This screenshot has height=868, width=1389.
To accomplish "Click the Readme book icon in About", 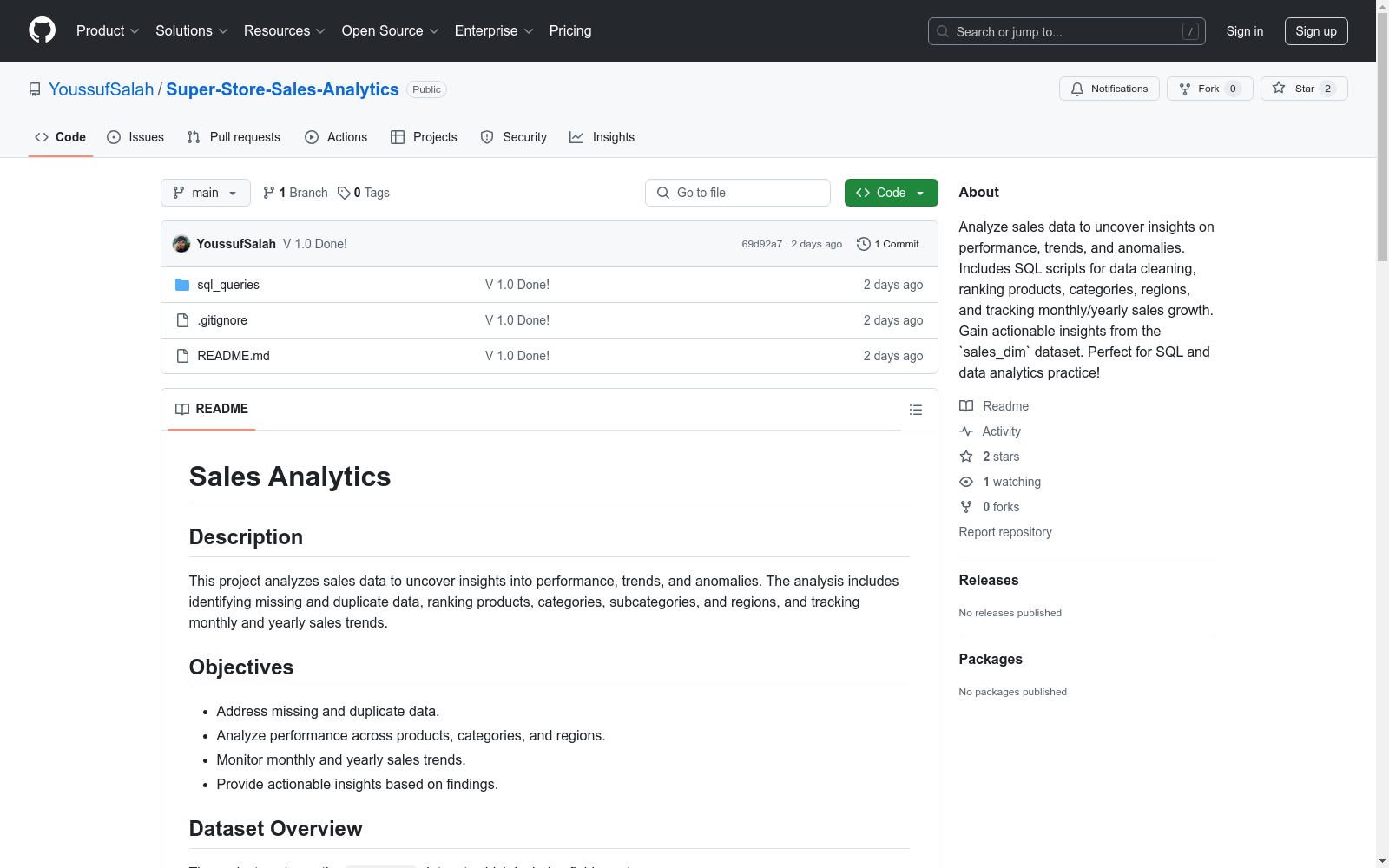I will [966, 406].
